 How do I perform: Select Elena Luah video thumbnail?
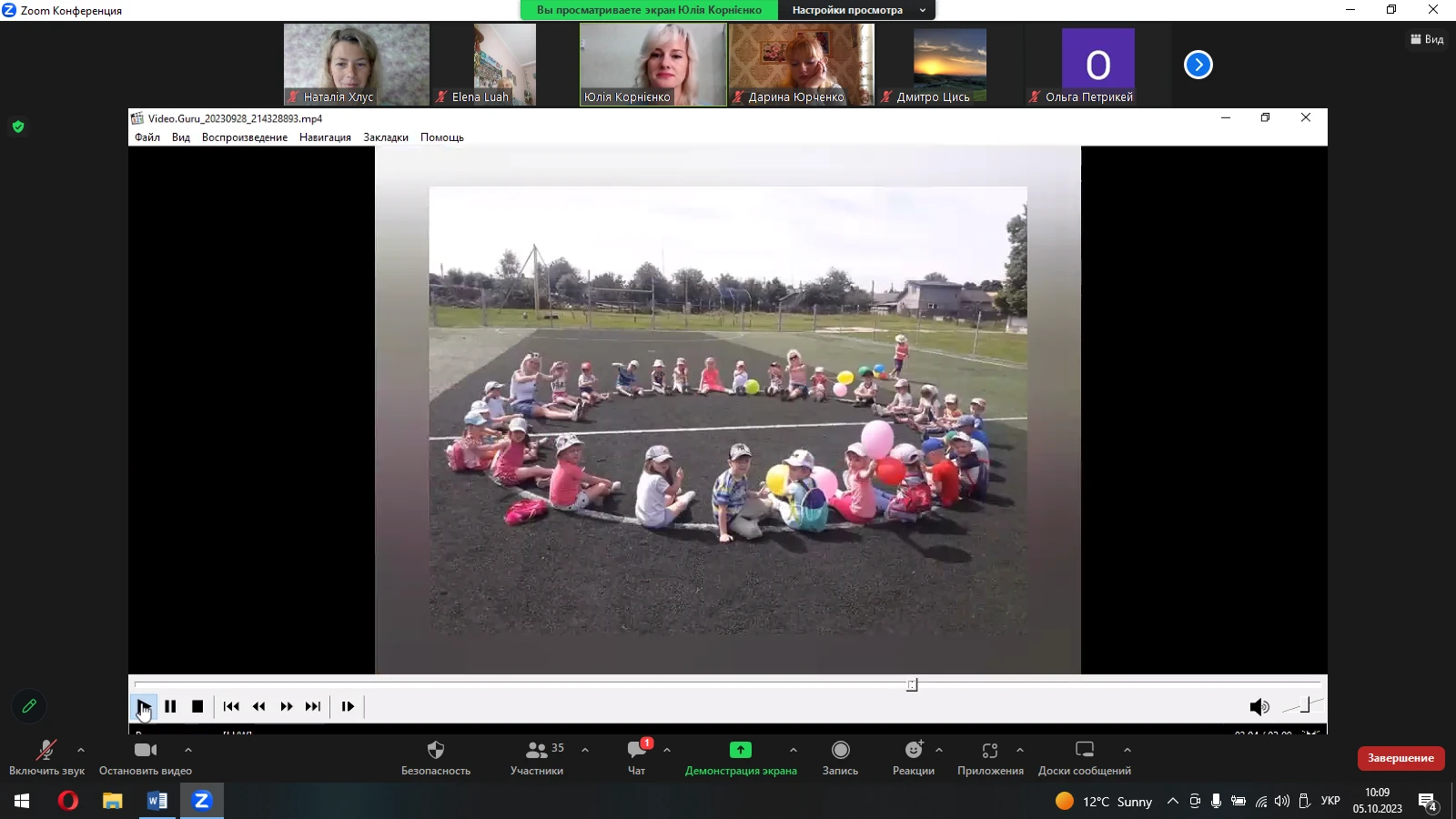click(505, 65)
